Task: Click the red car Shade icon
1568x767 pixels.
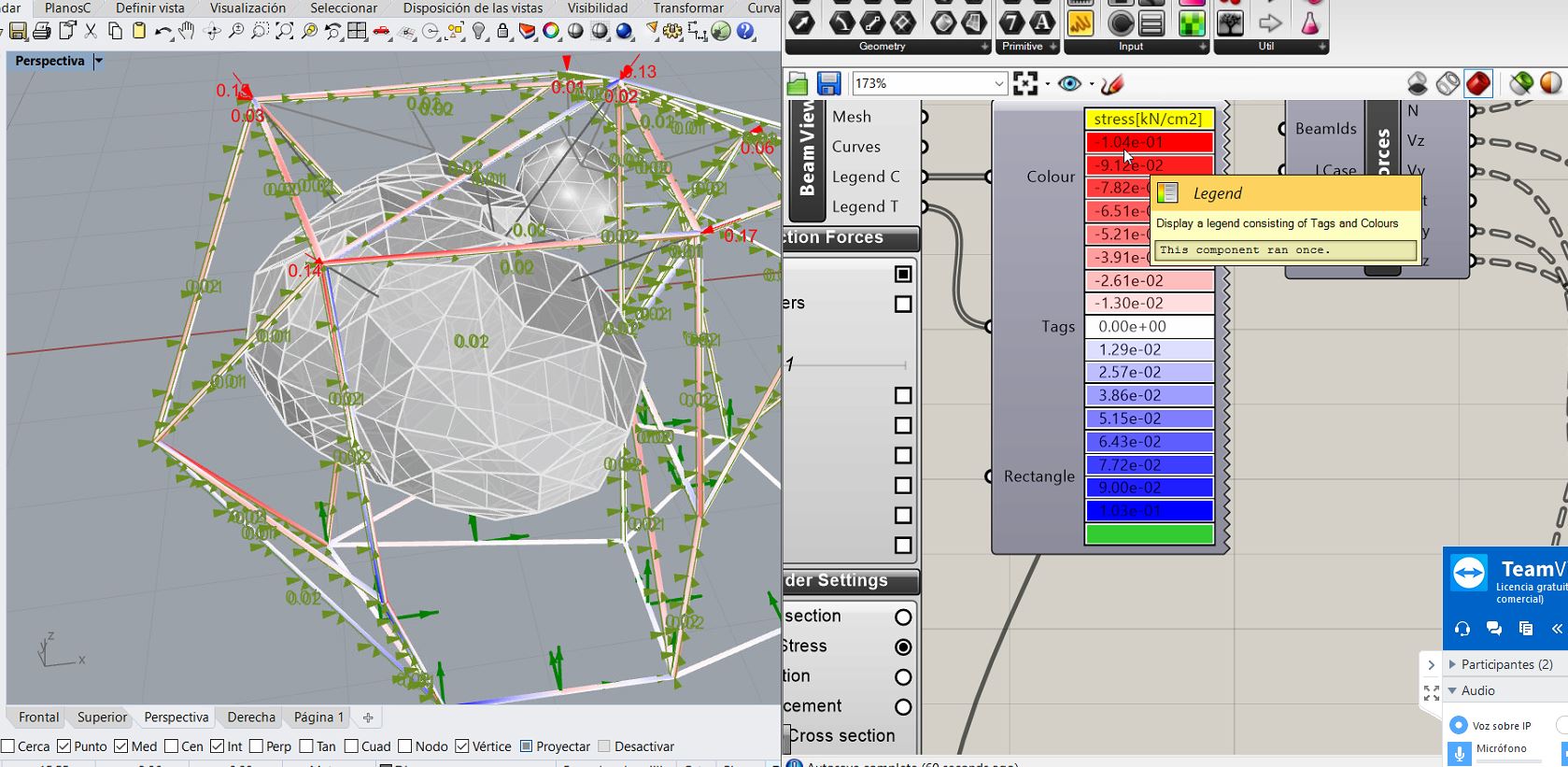Action: coord(382,32)
